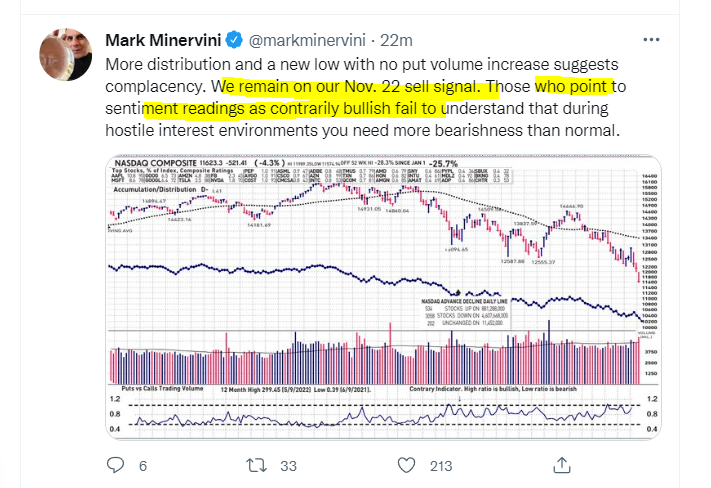View the 6 replies count
The image size is (711, 488).
tap(142, 466)
